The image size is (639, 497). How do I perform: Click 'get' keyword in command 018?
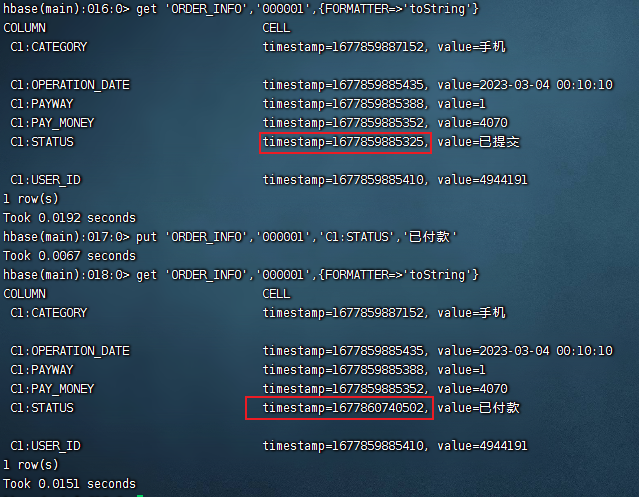point(146,275)
